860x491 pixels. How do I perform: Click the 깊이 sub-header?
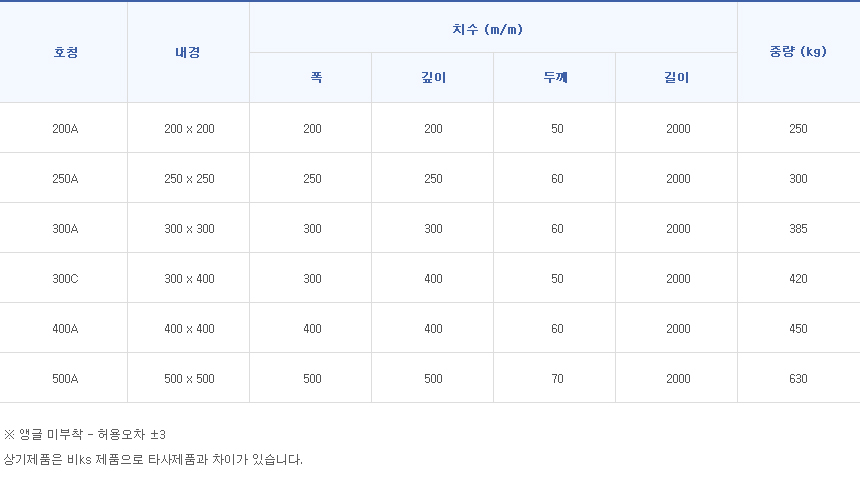433,78
